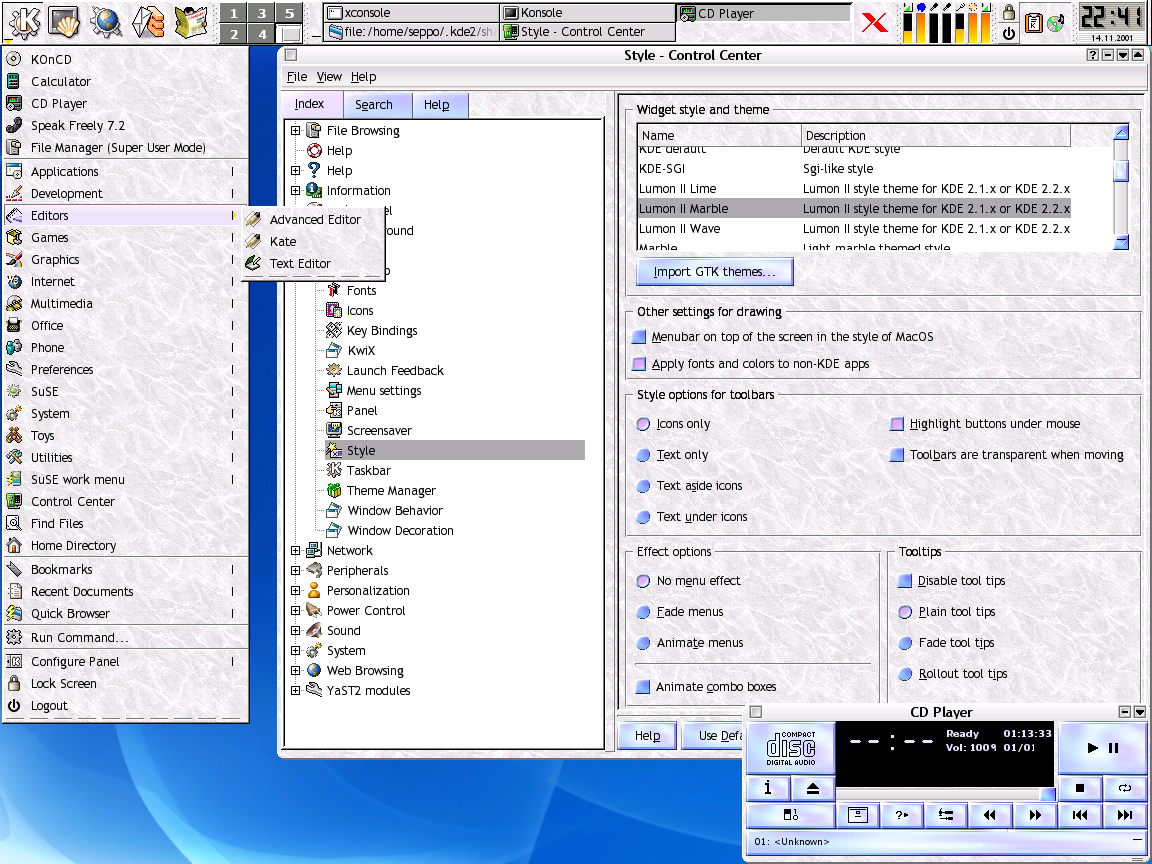Skip to next track in CD Player

click(x=1124, y=815)
